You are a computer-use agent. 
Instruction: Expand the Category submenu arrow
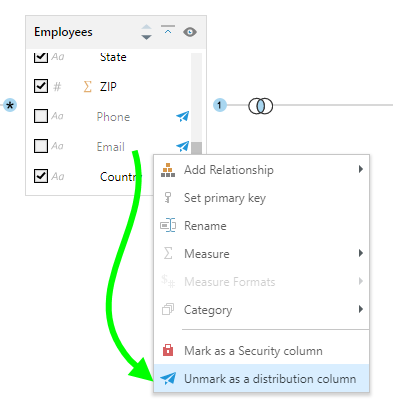(x=361, y=309)
